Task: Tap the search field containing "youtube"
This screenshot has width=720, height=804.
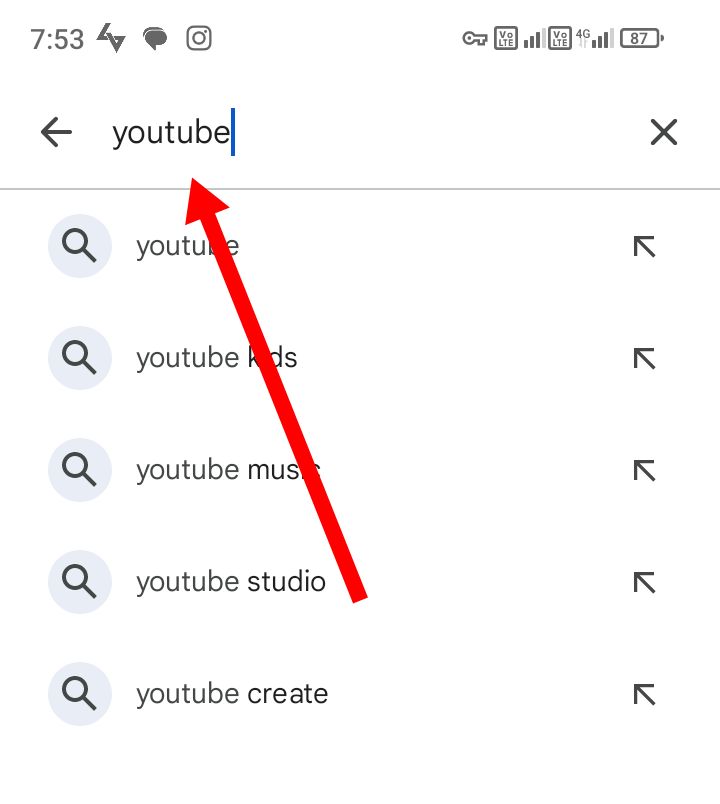Action: coord(380,132)
